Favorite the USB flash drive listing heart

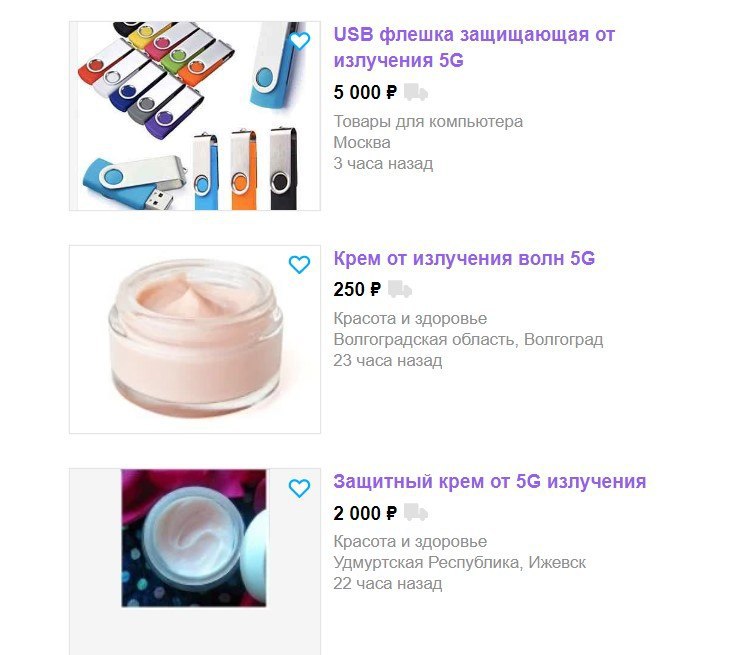pyautogui.click(x=299, y=41)
